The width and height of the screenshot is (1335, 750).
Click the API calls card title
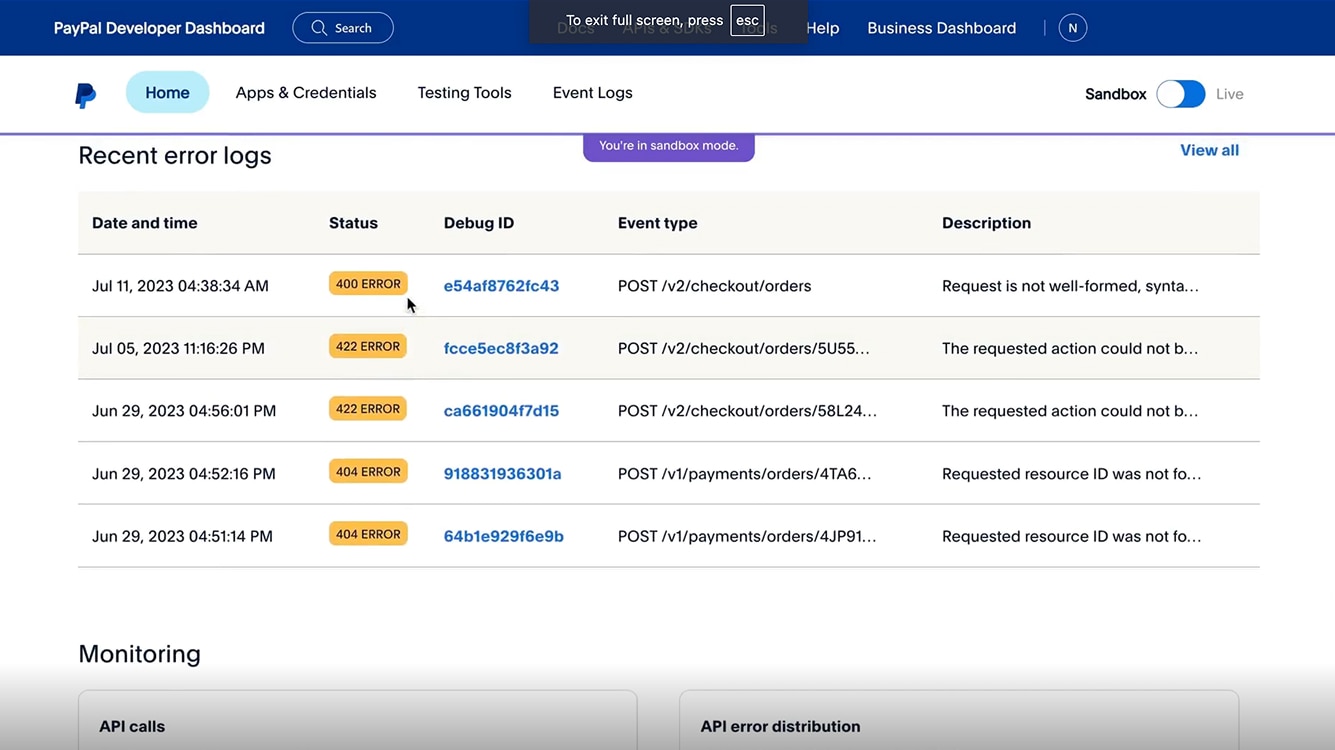coord(132,727)
